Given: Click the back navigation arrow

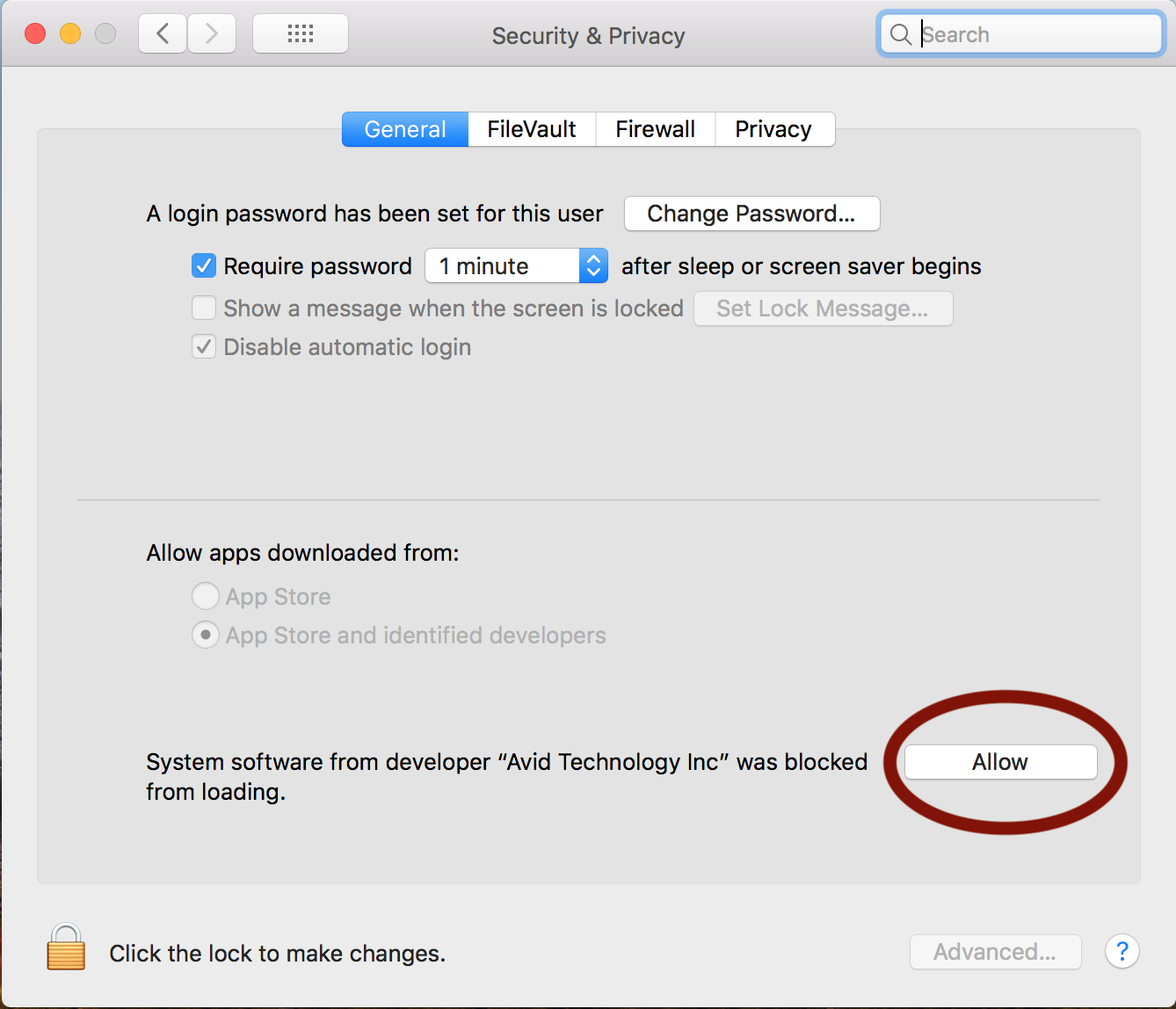Looking at the screenshot, I should pos(163,34).
